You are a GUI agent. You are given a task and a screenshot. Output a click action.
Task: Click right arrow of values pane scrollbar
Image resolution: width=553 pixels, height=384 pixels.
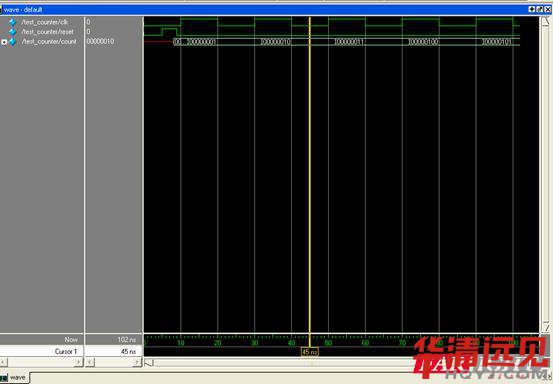point(138,362)
